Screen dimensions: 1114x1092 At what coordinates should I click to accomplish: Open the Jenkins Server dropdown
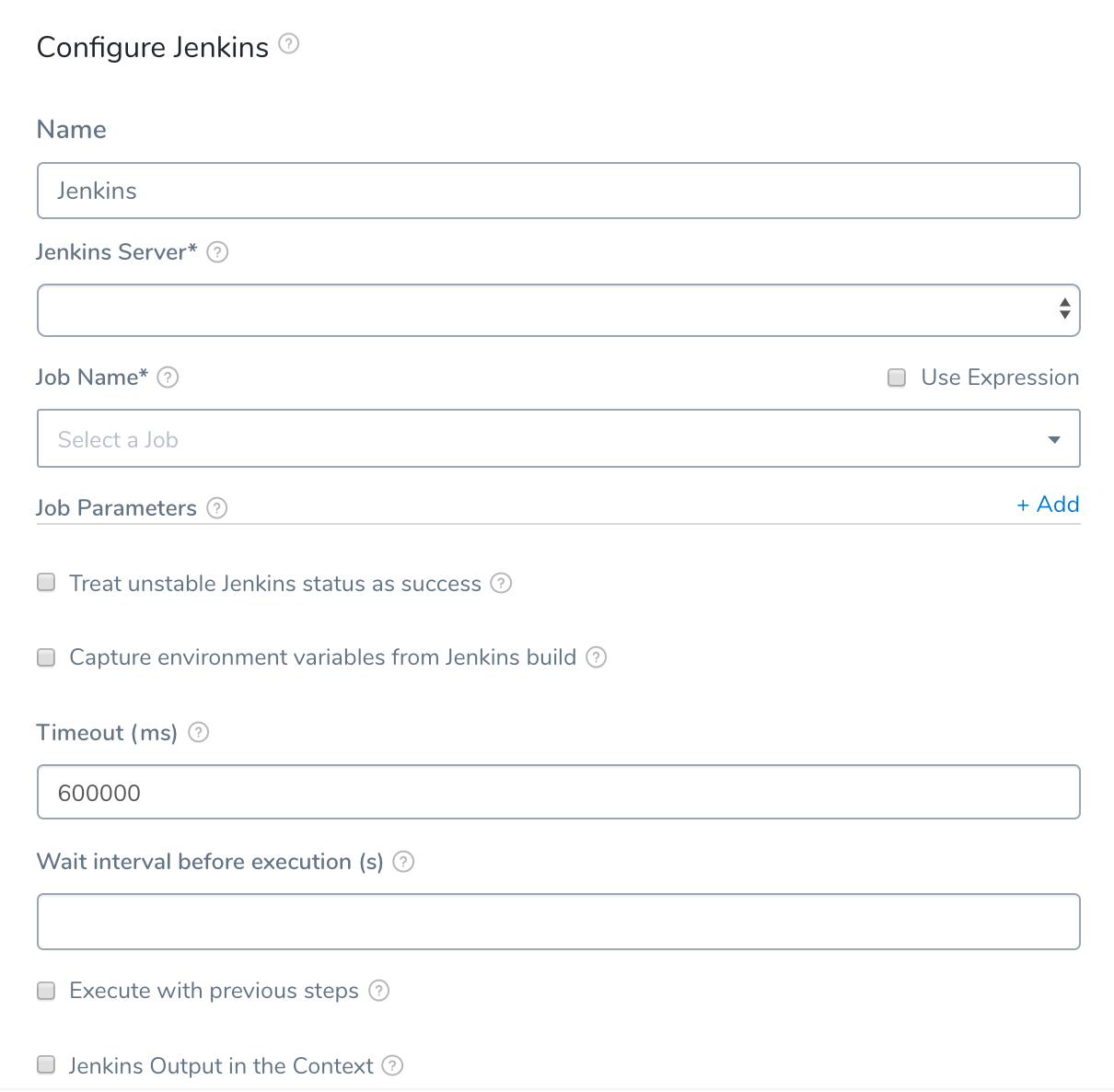point(558,310)
